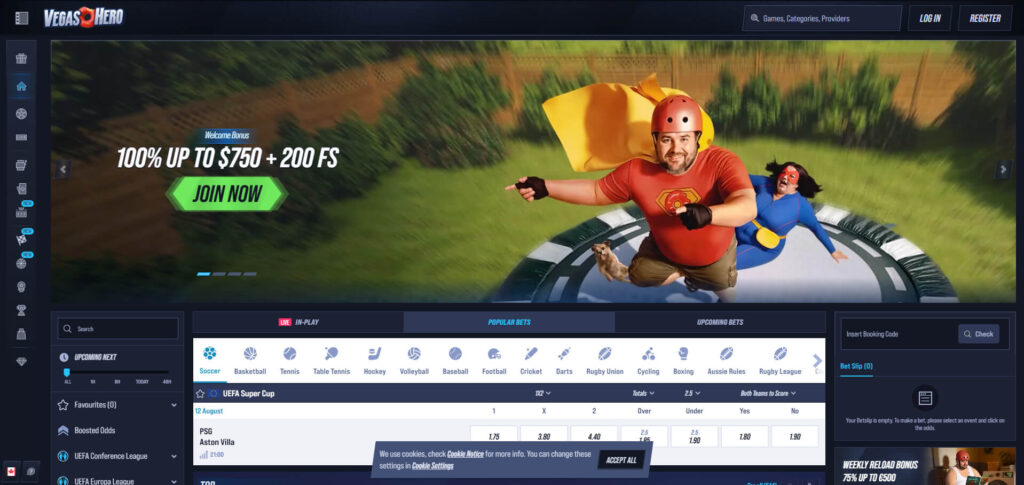Viewport: 1024px width, 485px height.
Task: Pick Under 2.5 odds 1.90
Action: [694, 437]
